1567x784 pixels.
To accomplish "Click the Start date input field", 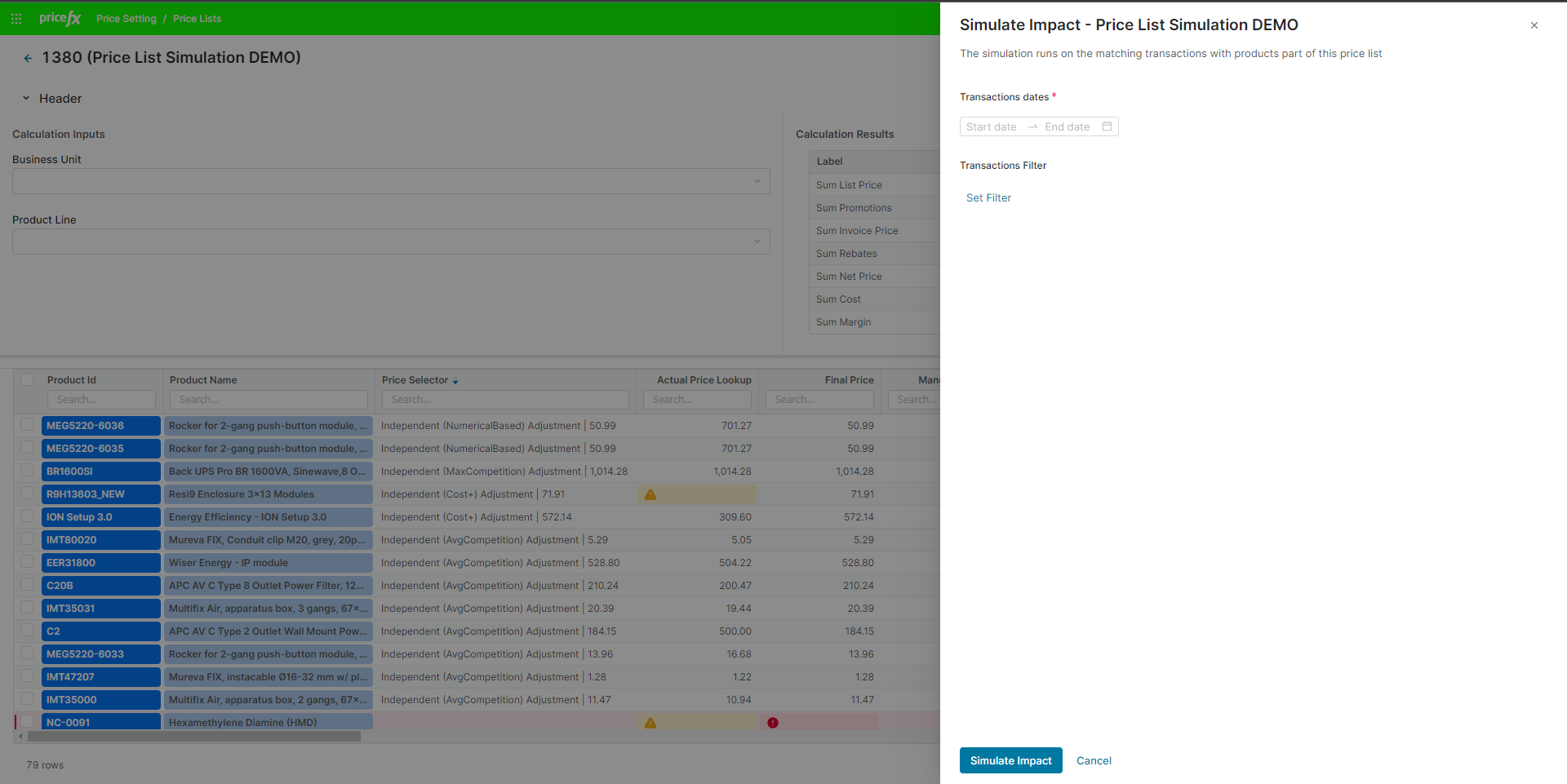I will click(x=992, y=126).
